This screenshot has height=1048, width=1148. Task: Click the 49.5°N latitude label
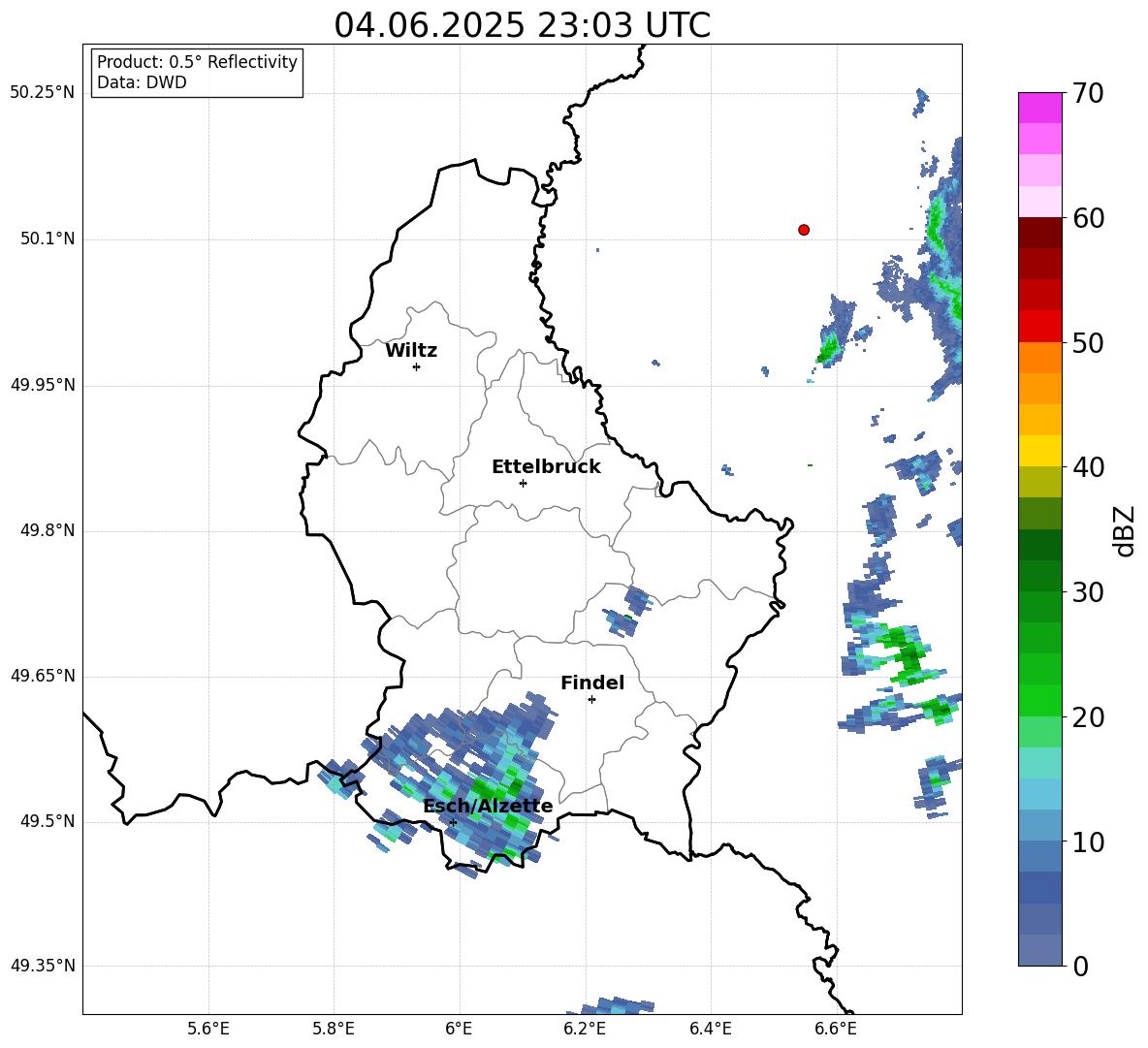click(48, 821)
